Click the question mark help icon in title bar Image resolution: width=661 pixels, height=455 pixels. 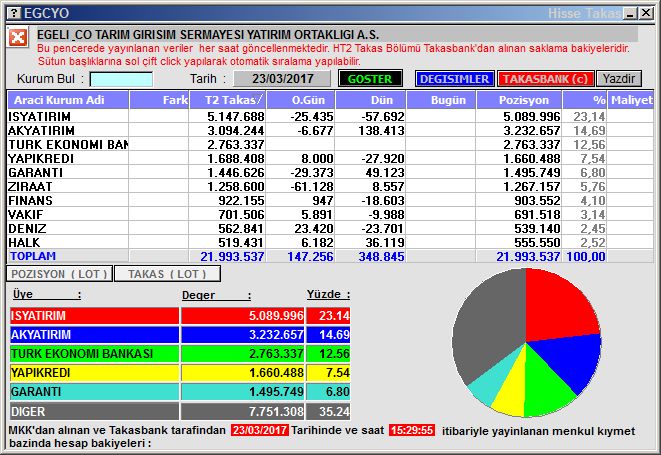13,13
